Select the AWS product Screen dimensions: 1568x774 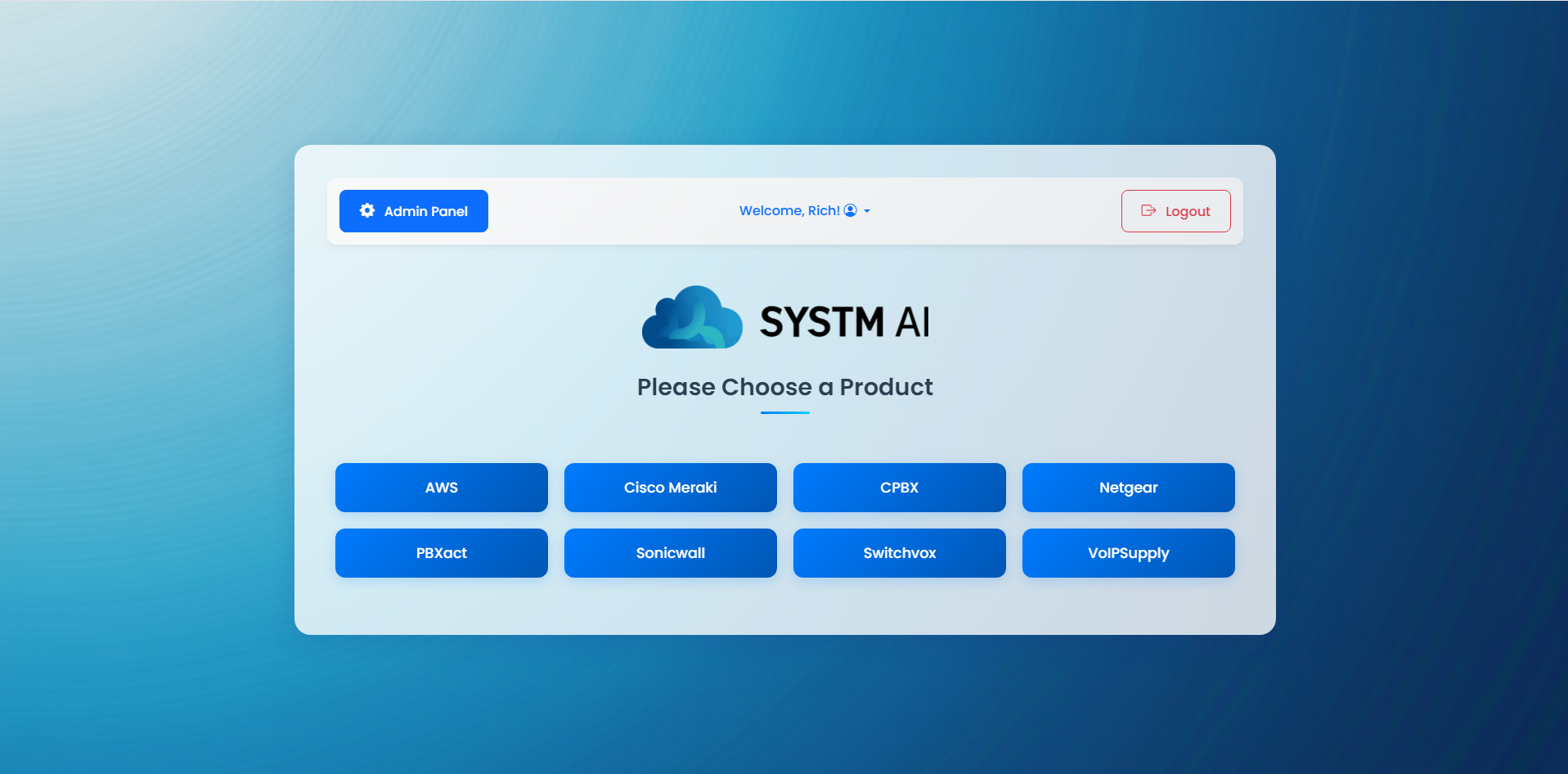click(x=441, y=488)
